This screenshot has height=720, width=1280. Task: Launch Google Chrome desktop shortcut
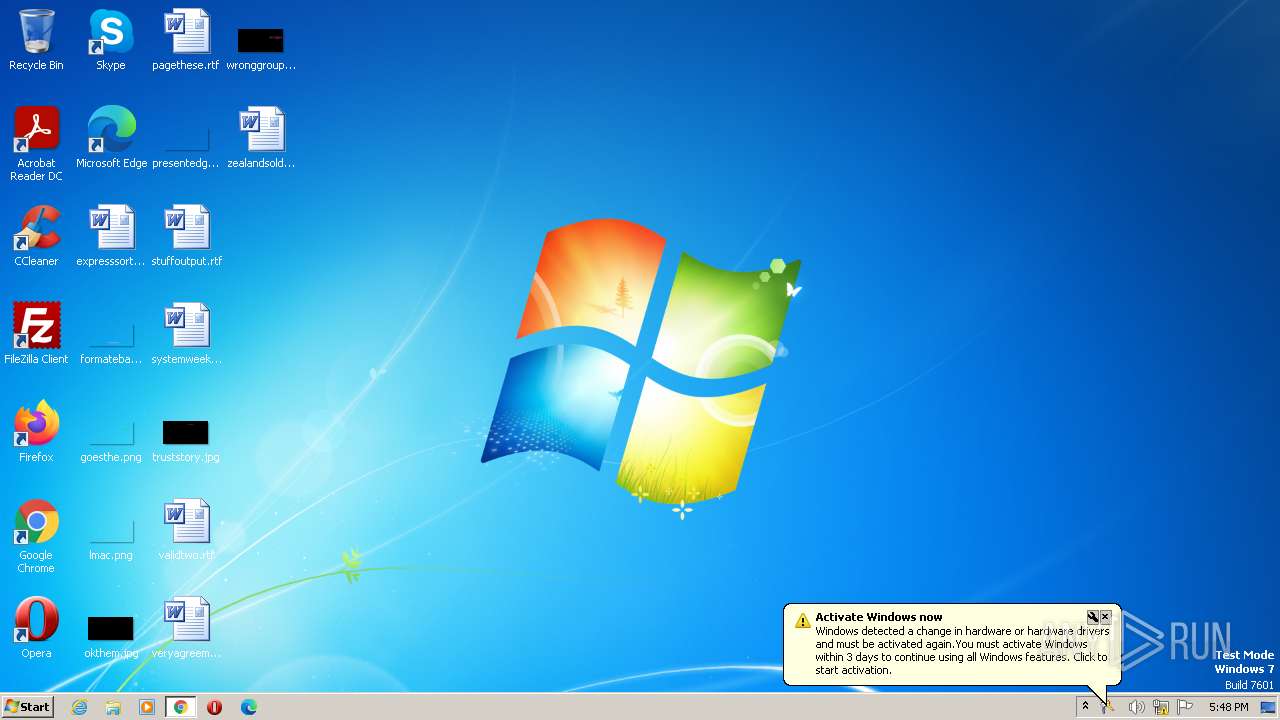click(x=36, y=536)
